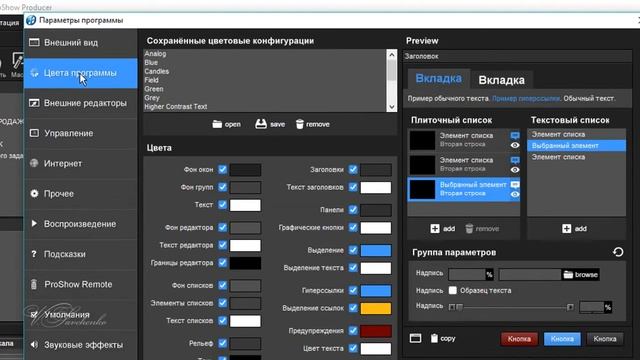Toggle eye icon on second tile item

(515, 170)
